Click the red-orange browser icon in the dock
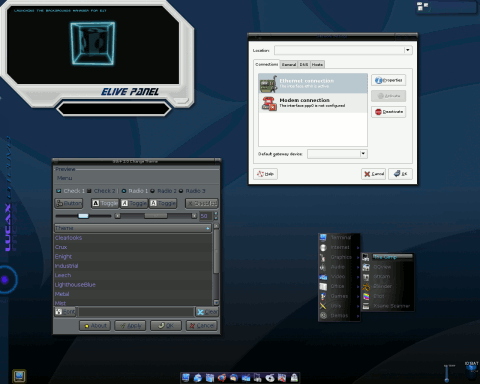 222,377
